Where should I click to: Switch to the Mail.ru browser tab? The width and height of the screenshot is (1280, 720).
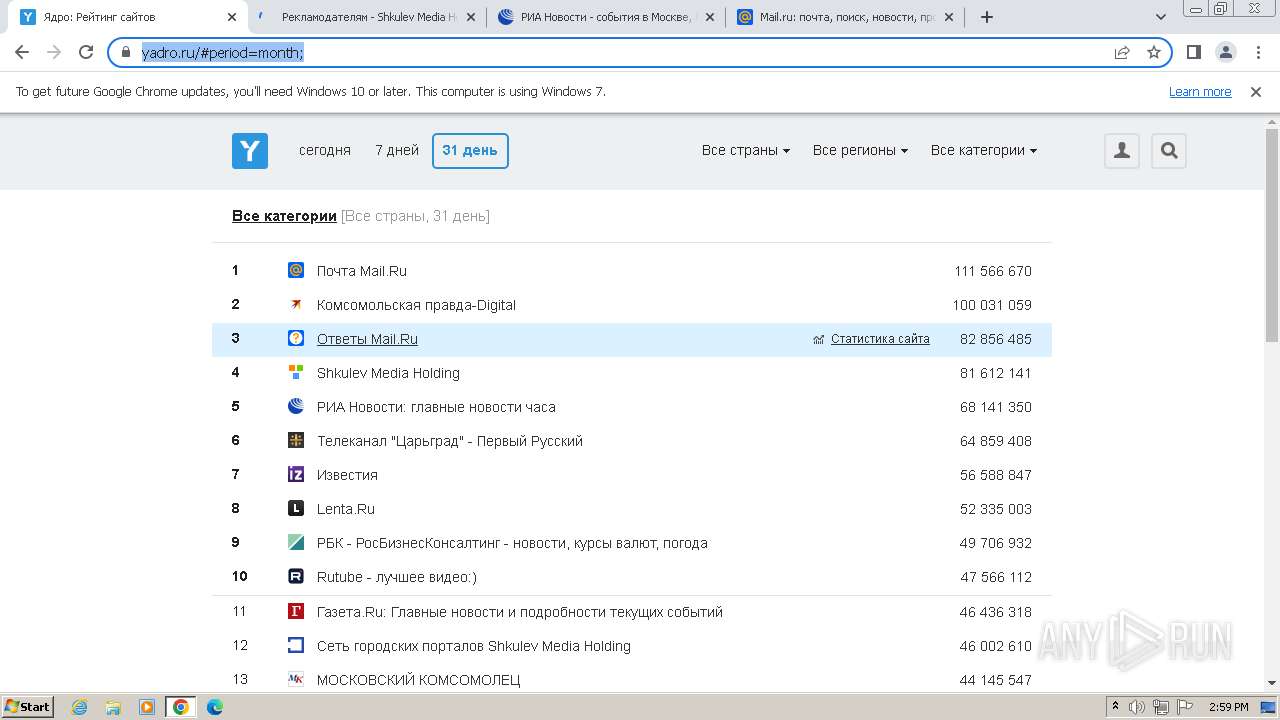(x=844, y=17)
